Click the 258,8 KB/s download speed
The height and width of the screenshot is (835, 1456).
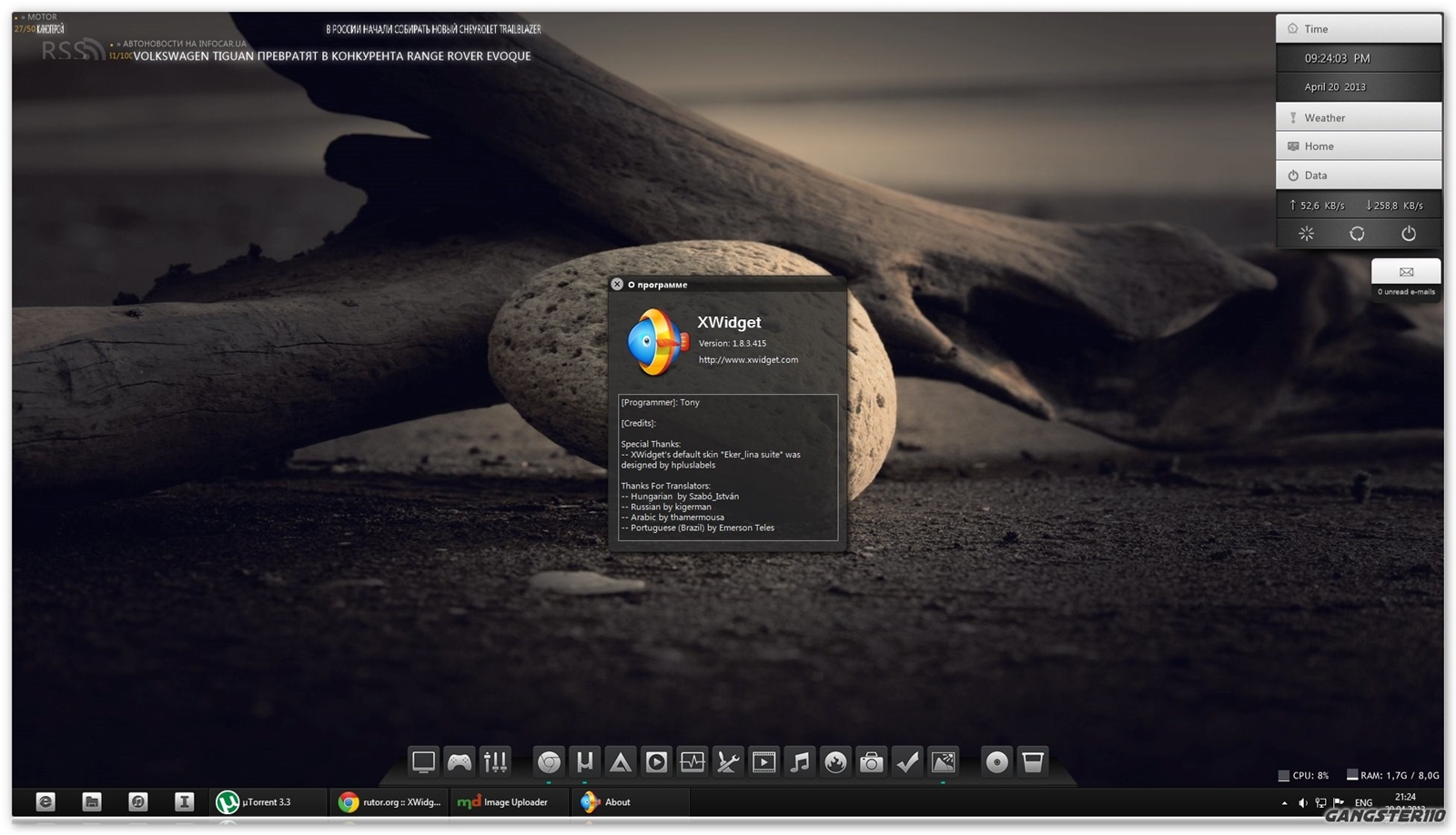(1394, 206)
